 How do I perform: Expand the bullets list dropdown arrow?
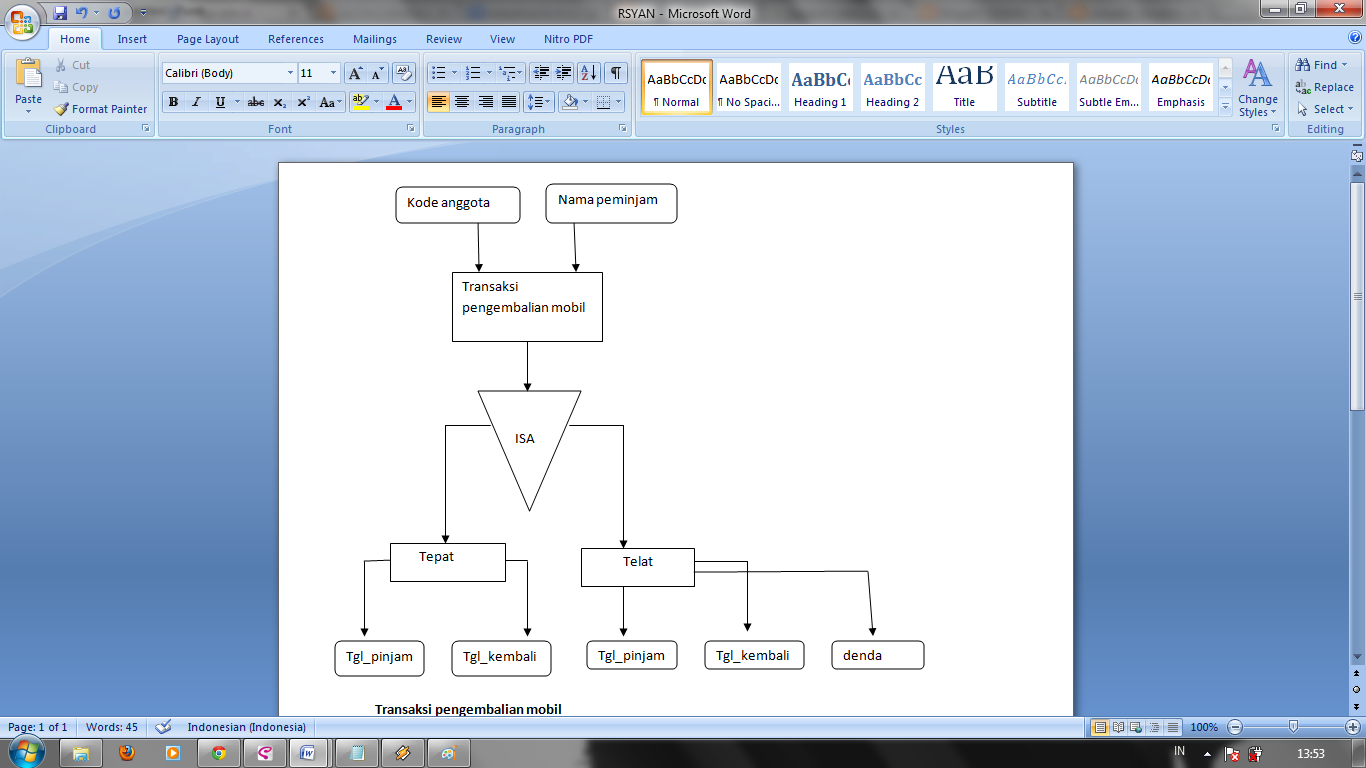[x=454, y=73]
